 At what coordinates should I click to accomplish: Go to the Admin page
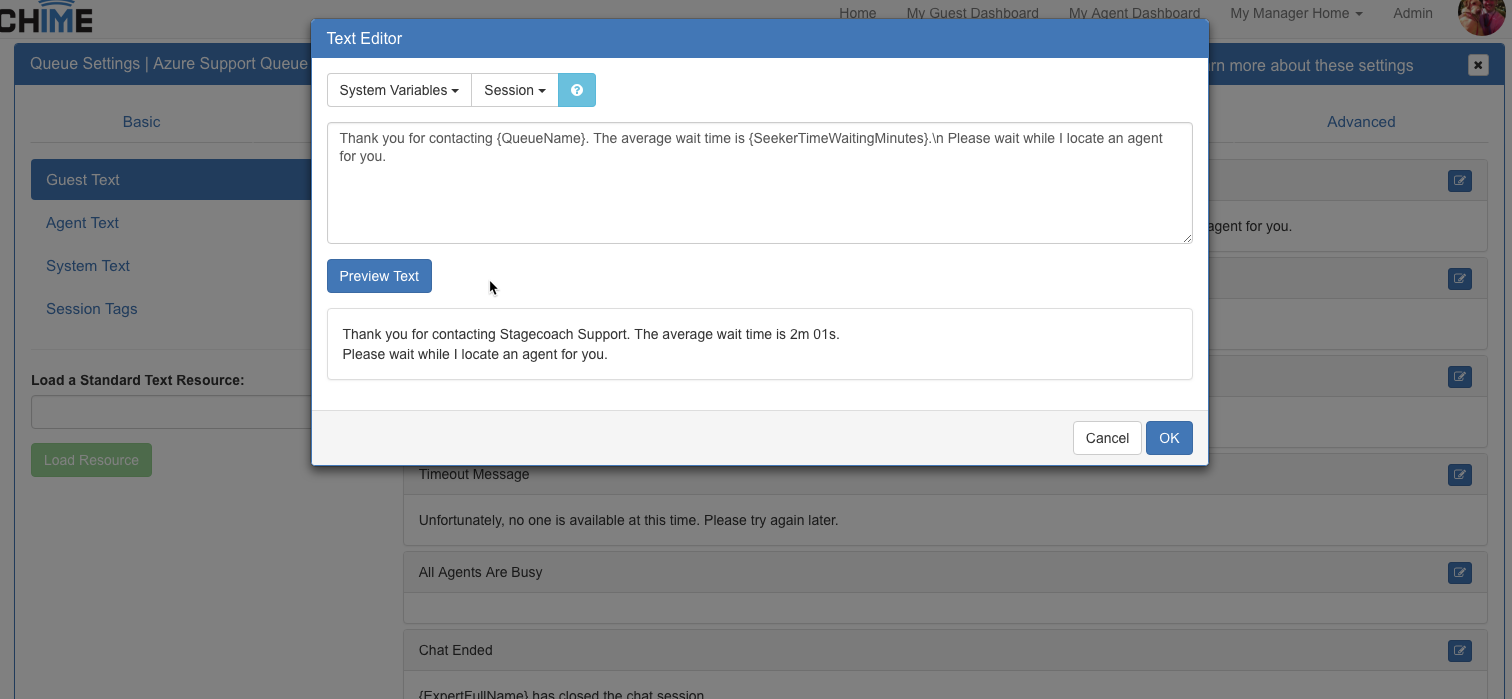point(1412,13)
